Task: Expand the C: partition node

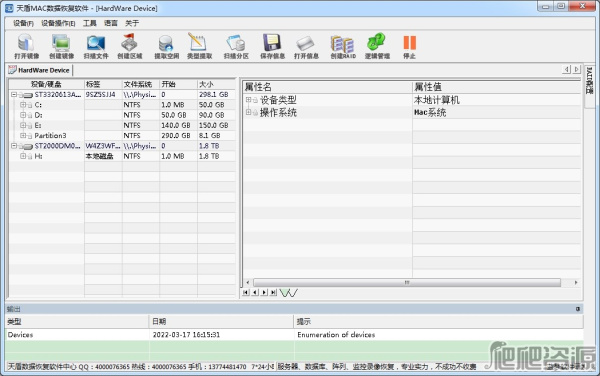Action: (x=23, y=105)
